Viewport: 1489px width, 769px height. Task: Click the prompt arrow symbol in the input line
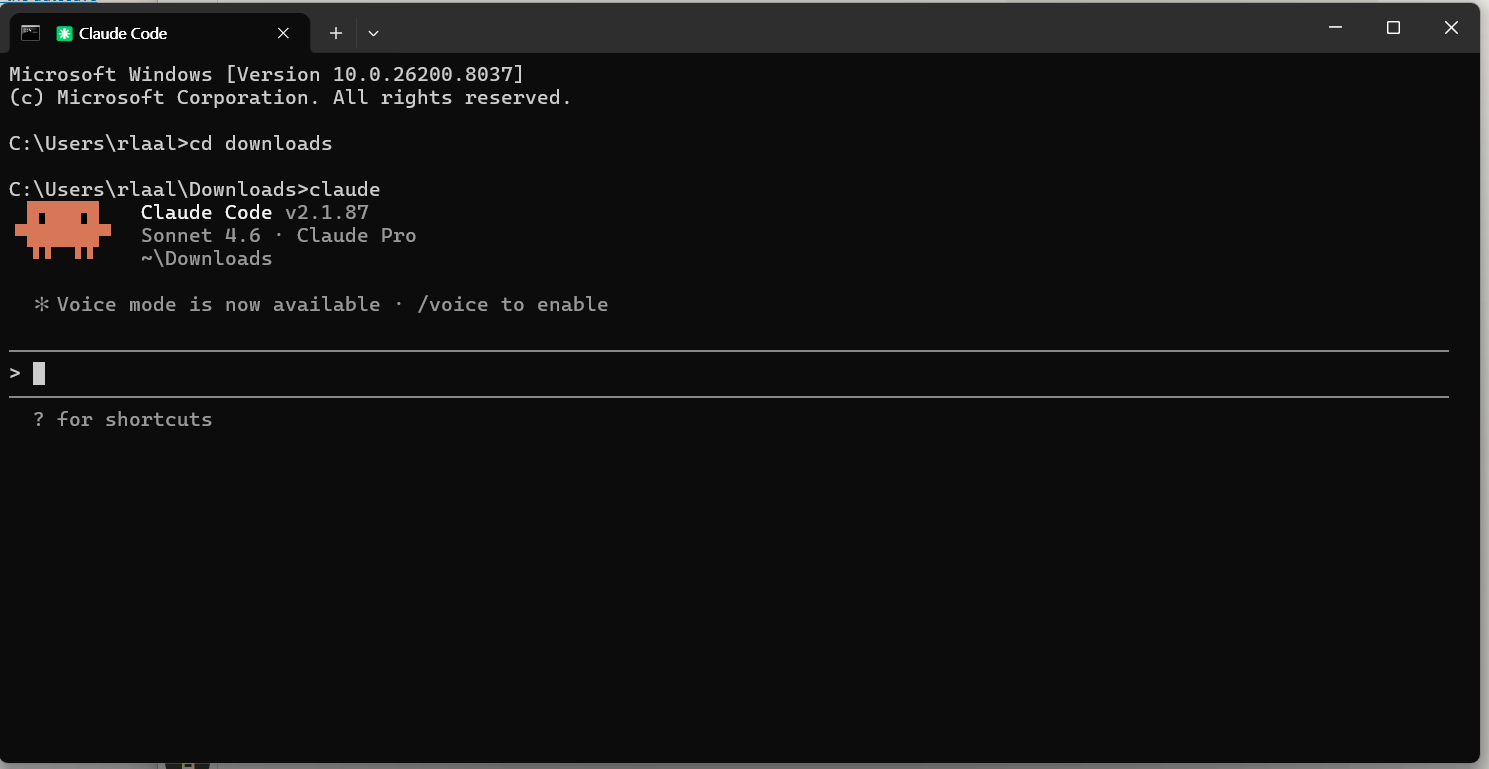15,373
